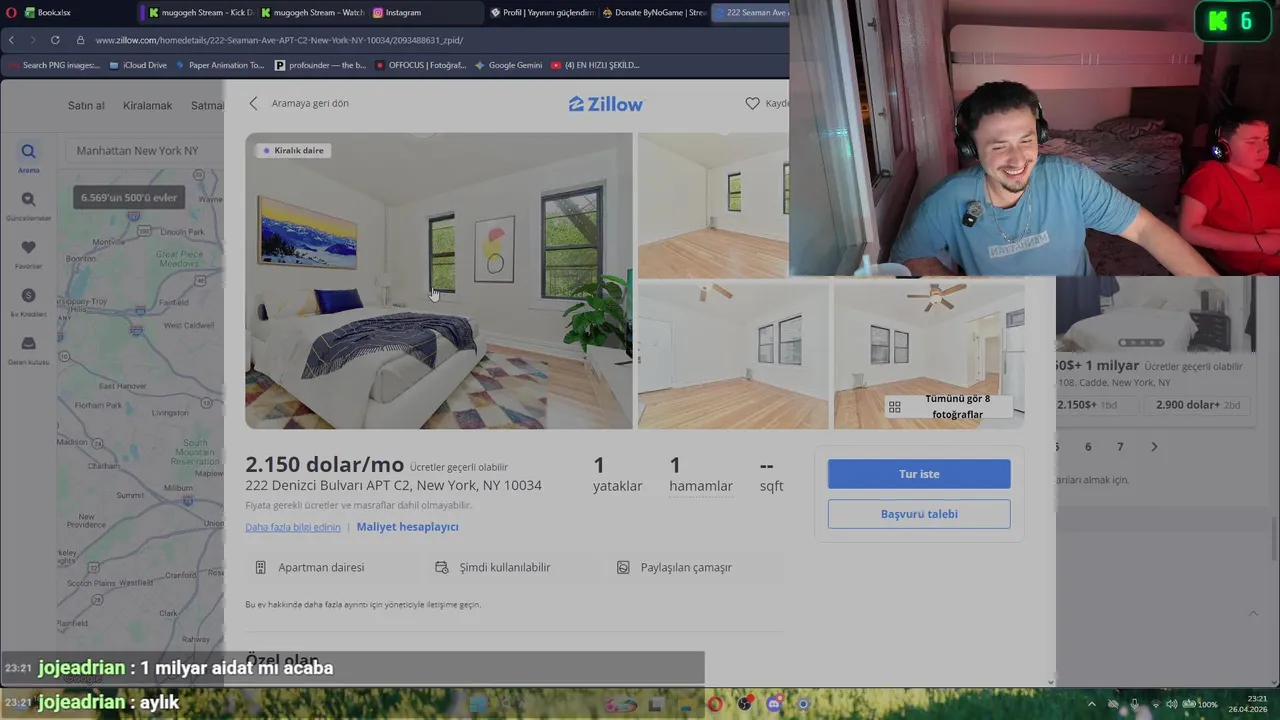Screen dimensions: 1280x720
Task: Open the iCloud Drive bookmark
Action: coord(138,65)
